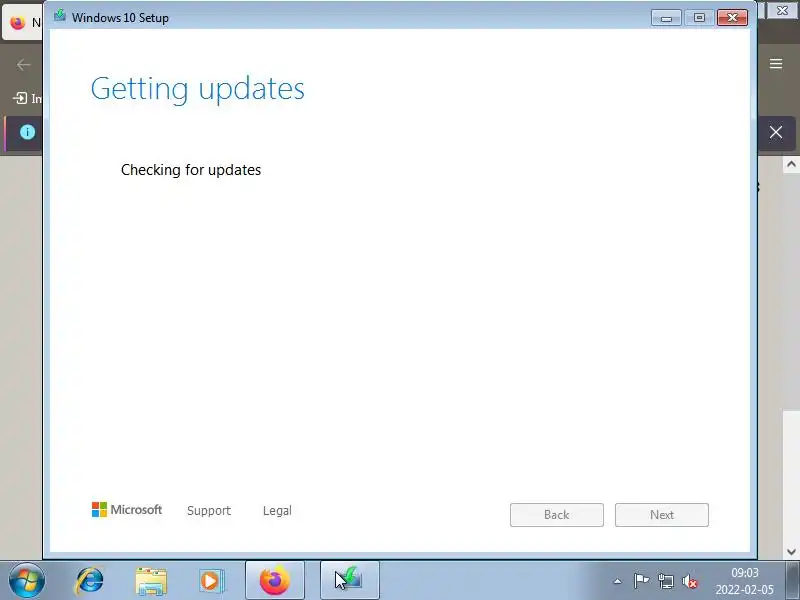Image resolution: width=800 pixels, height=600 pixels.
Task: Maximize the Windows 10 Setup window
Action: coord(699,18)
